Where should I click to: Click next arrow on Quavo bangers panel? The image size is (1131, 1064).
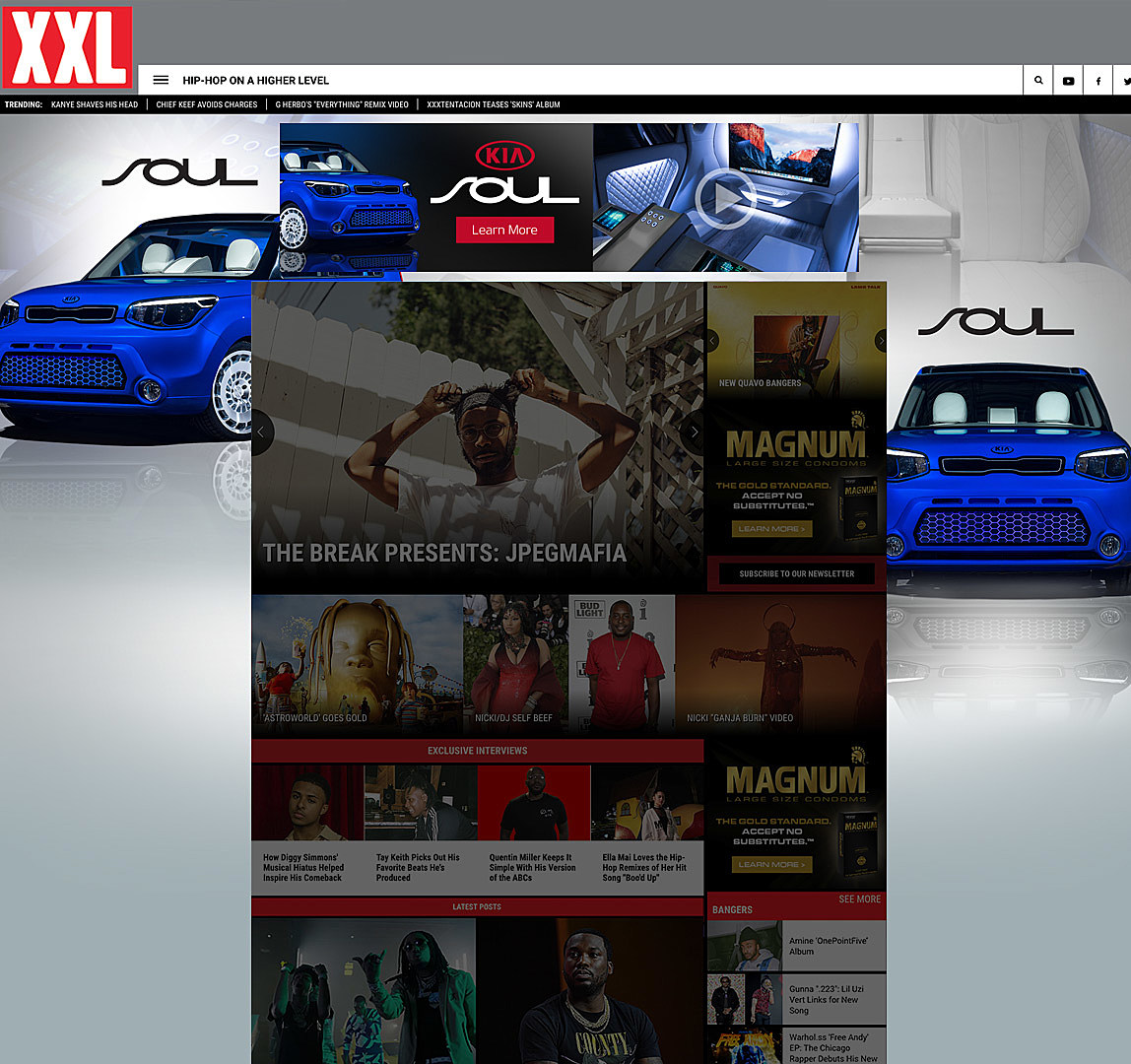pos(881,341)
